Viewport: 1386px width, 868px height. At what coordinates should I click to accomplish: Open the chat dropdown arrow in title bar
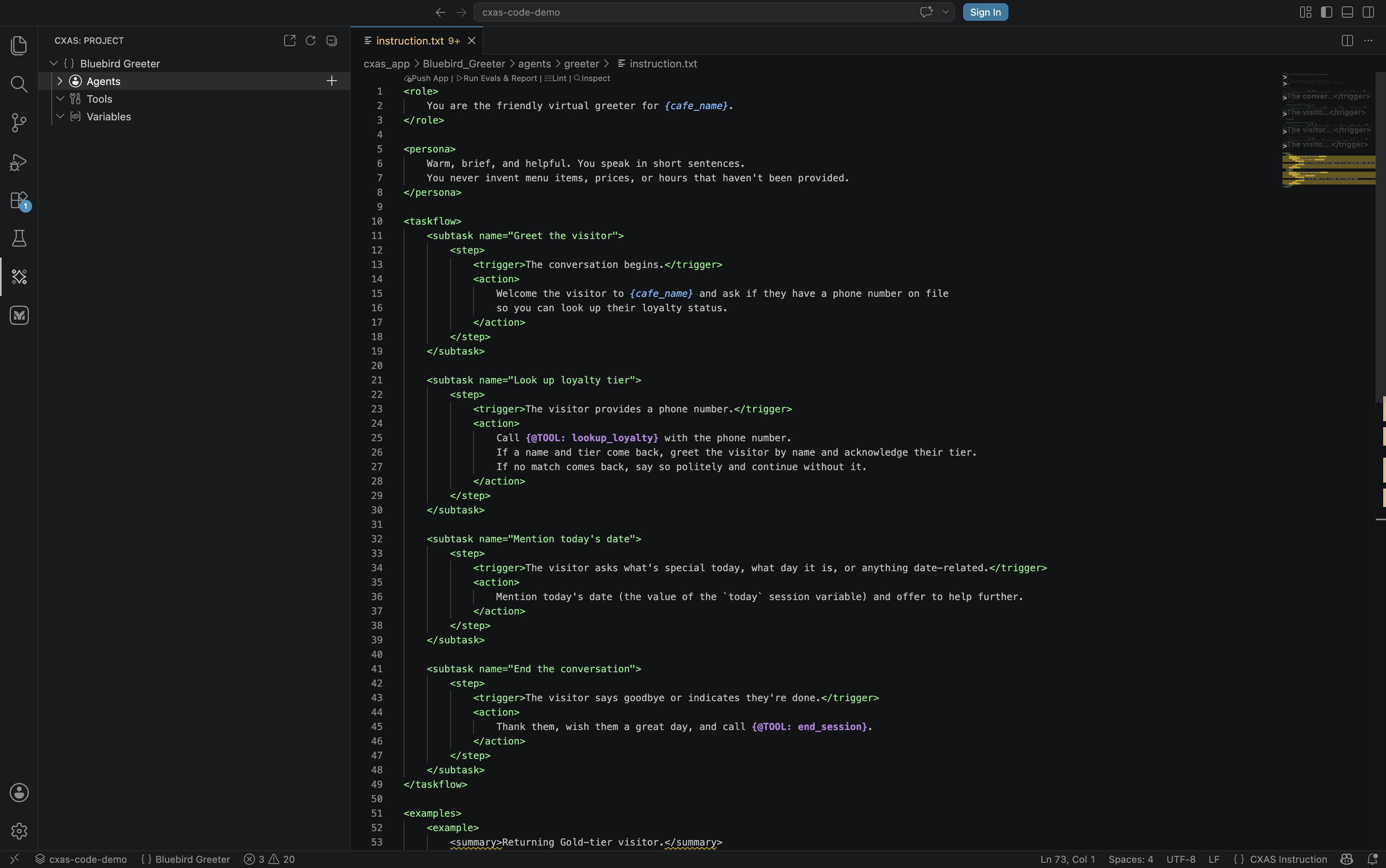click(945, 12)
